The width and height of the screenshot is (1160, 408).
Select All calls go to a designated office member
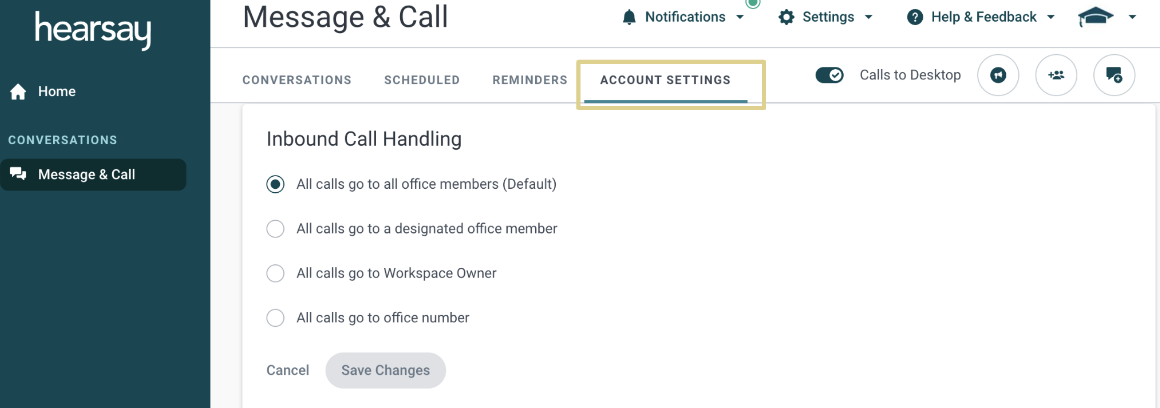(275, 228)
